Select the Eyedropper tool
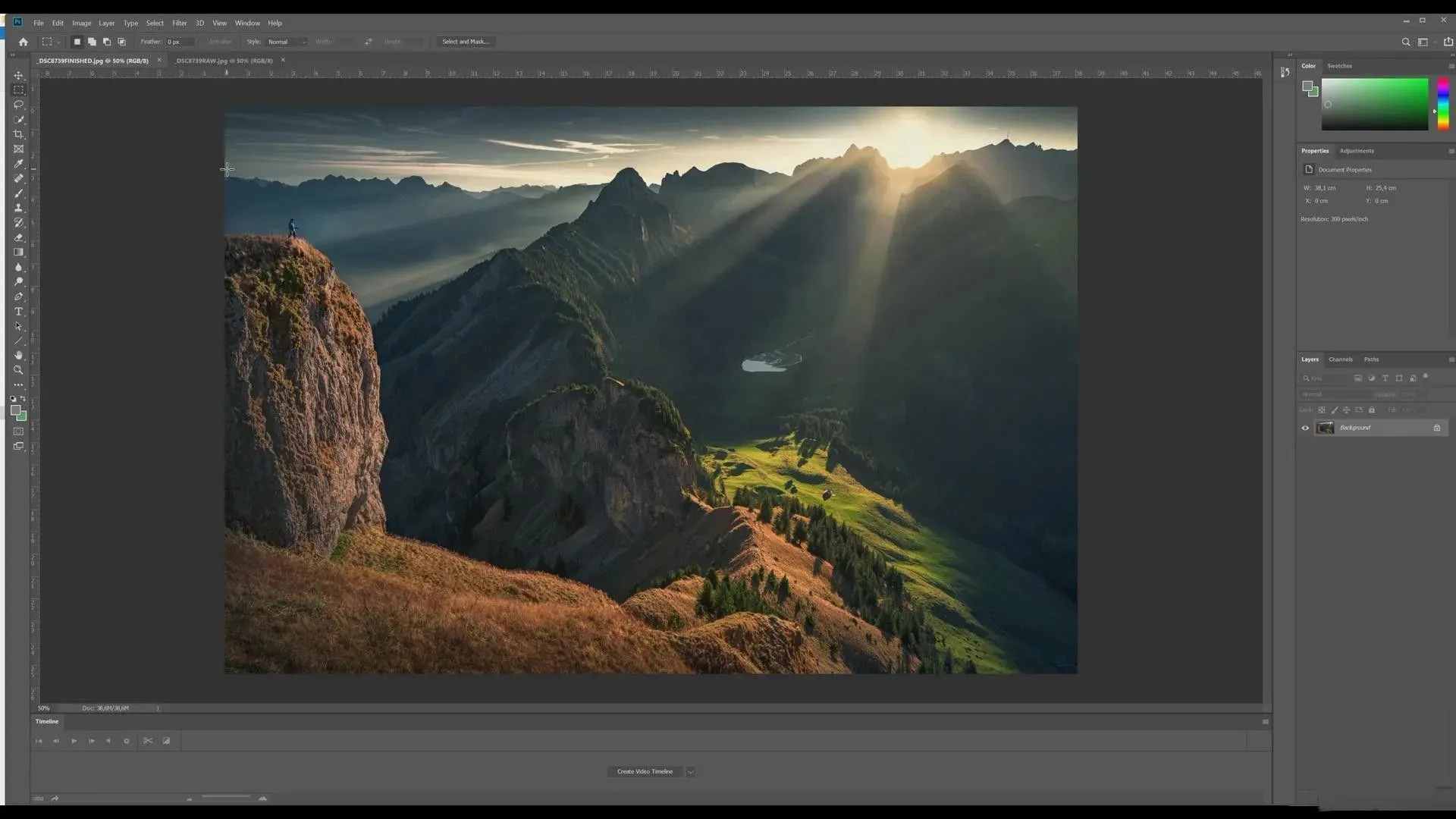Viewport: 1456px width, 819px height. pos(18,164)
